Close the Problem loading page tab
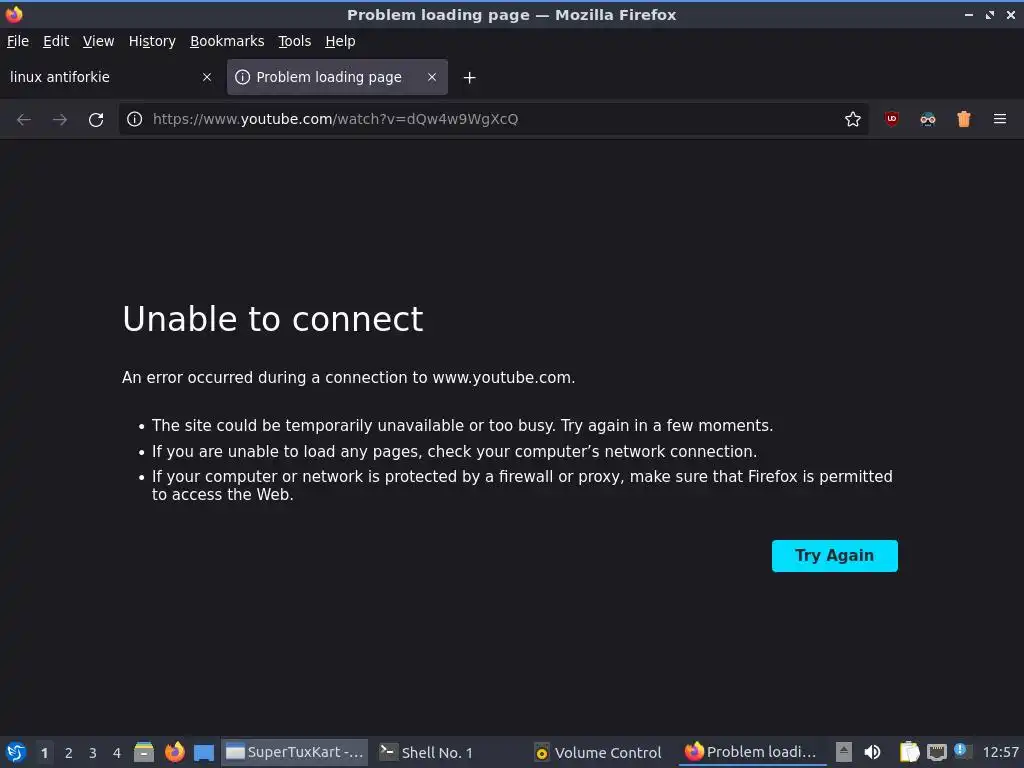 [x=432, y=77]
